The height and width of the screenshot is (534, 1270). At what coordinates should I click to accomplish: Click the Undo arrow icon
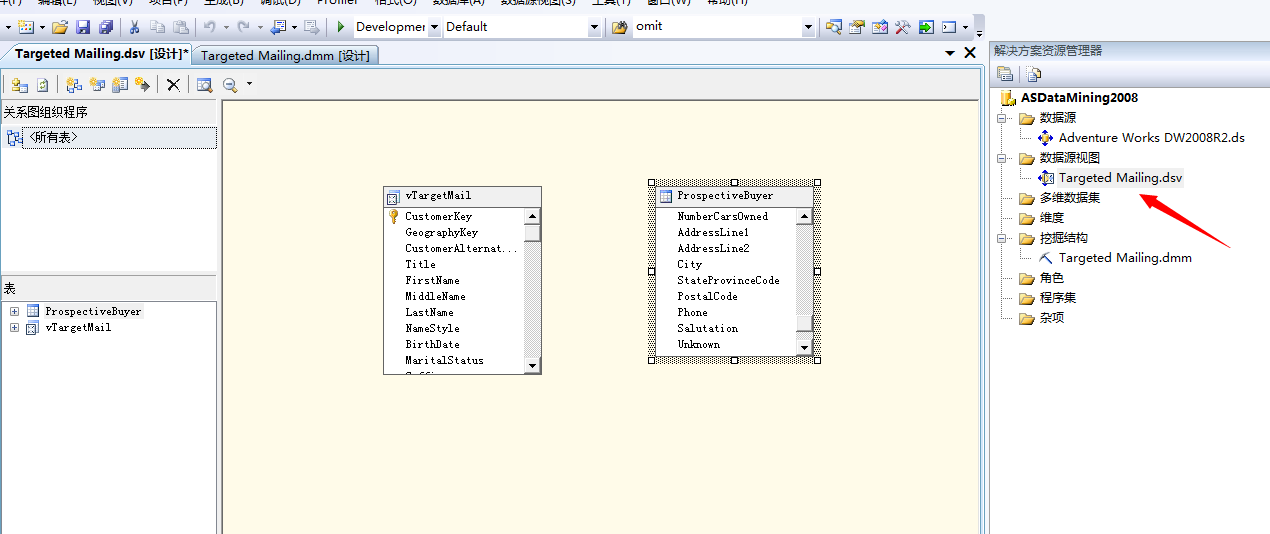coord(210,27)
